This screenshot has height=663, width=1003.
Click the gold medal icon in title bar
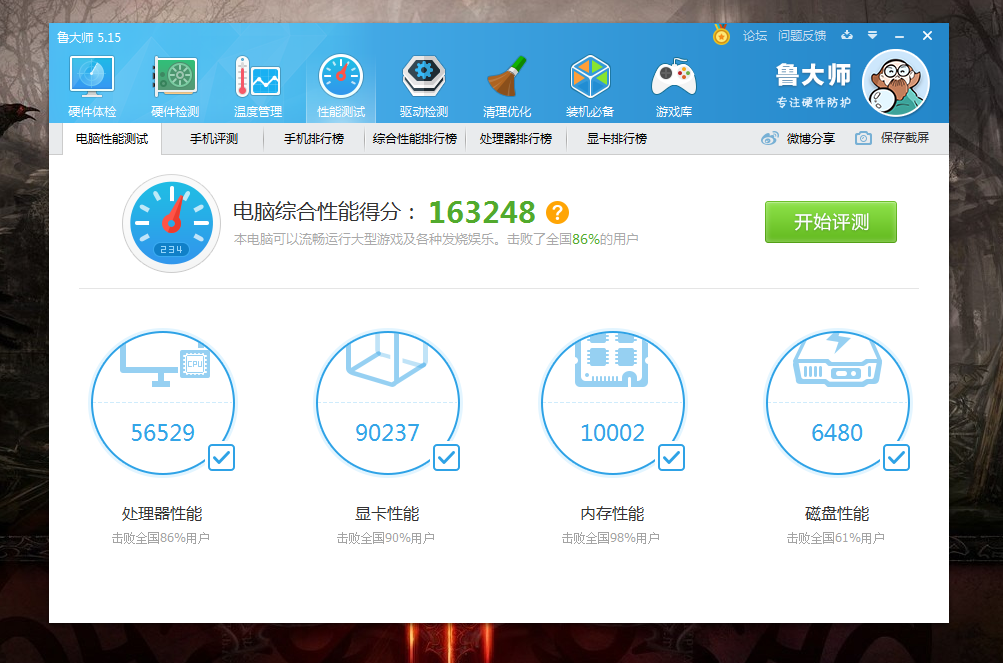point(722,35)
